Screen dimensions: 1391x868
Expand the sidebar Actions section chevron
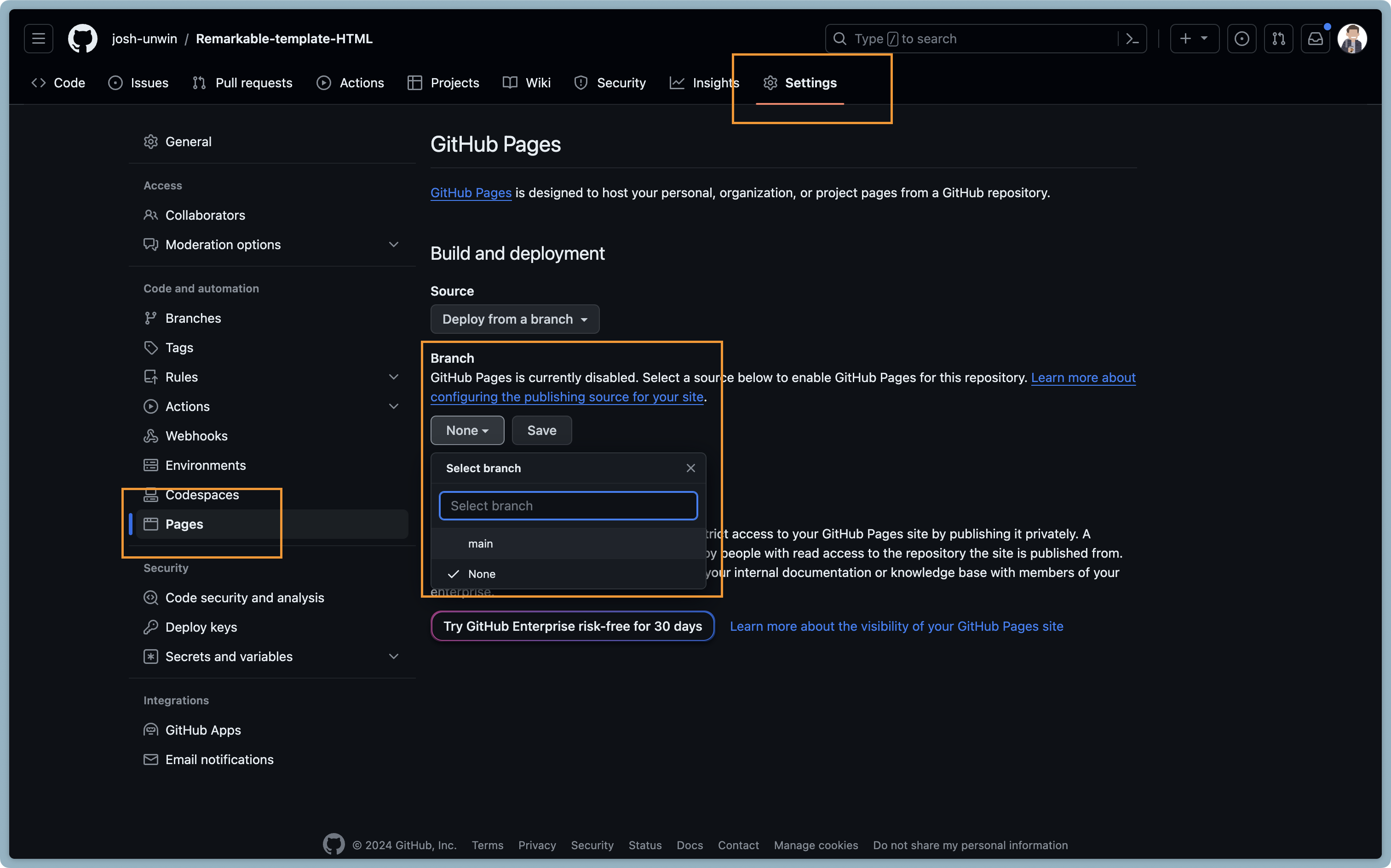coord(393,406)
